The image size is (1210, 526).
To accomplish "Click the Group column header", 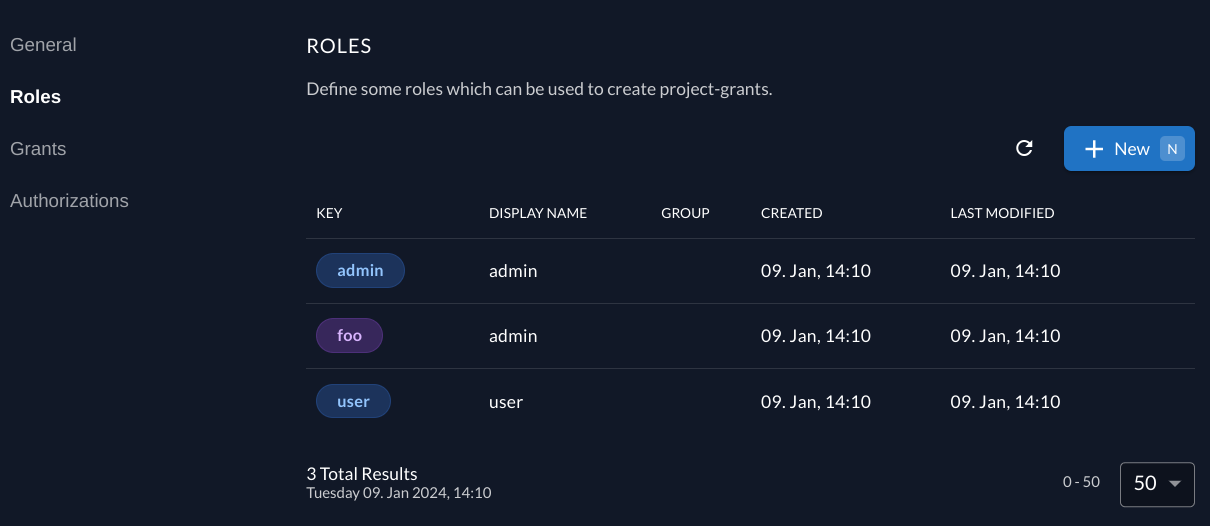I will [x=685, y=213].
